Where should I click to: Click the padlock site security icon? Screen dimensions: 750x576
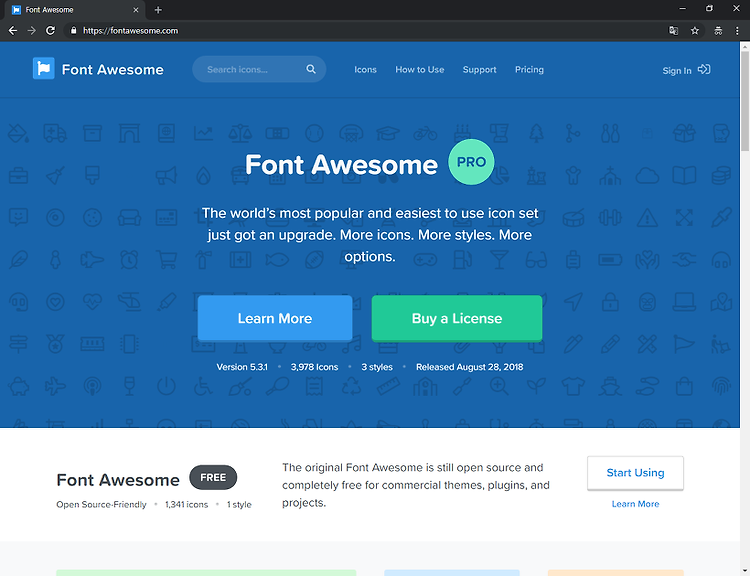pos(73,31)
